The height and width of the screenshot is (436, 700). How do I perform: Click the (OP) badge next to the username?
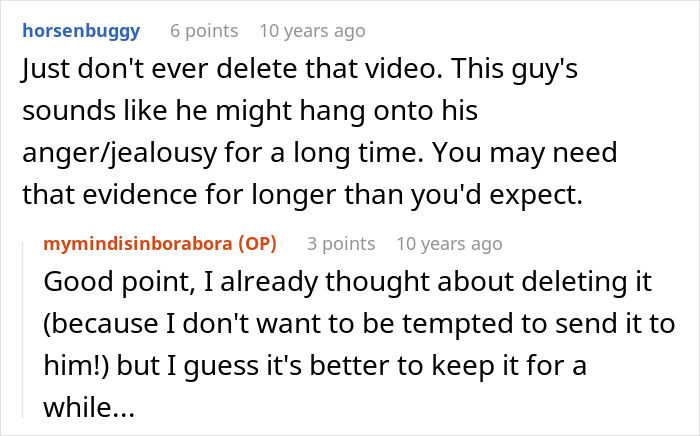[255, 244]
